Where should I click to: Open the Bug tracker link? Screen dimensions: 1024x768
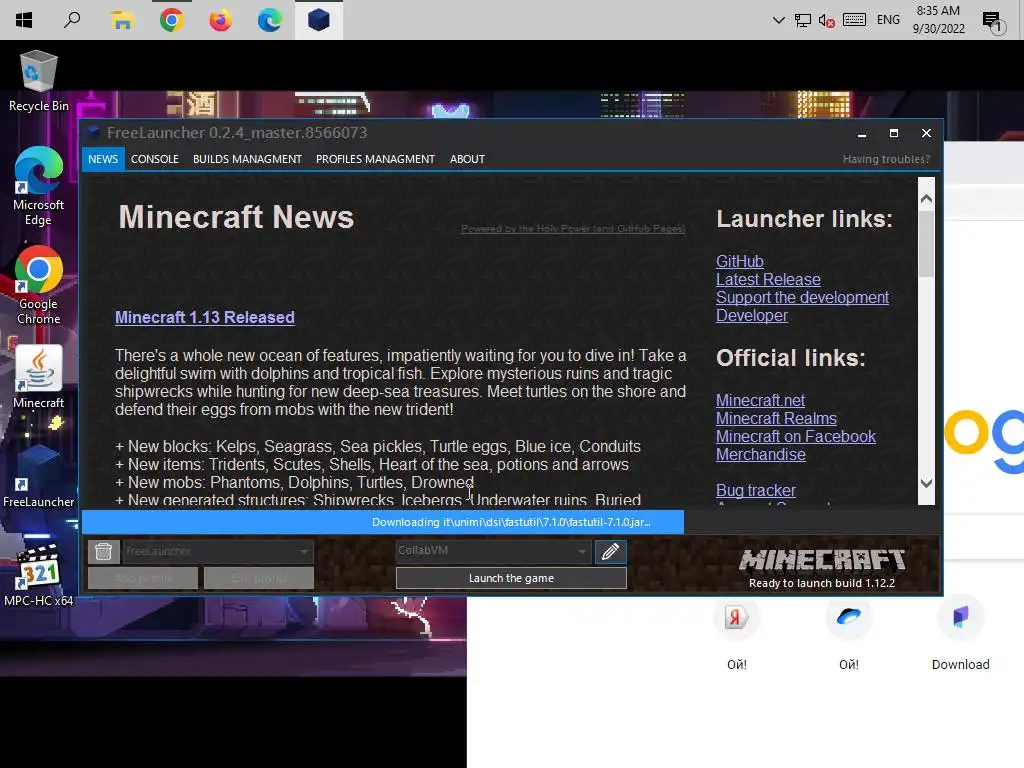tap(756, 490)
